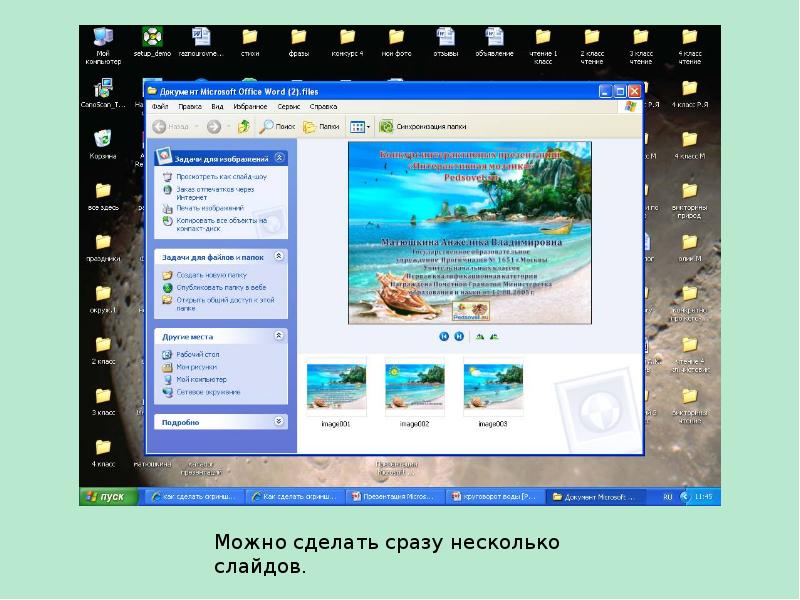Click 'Создать новую папку' link
800x600 pixels.
(x=208, y=274)
